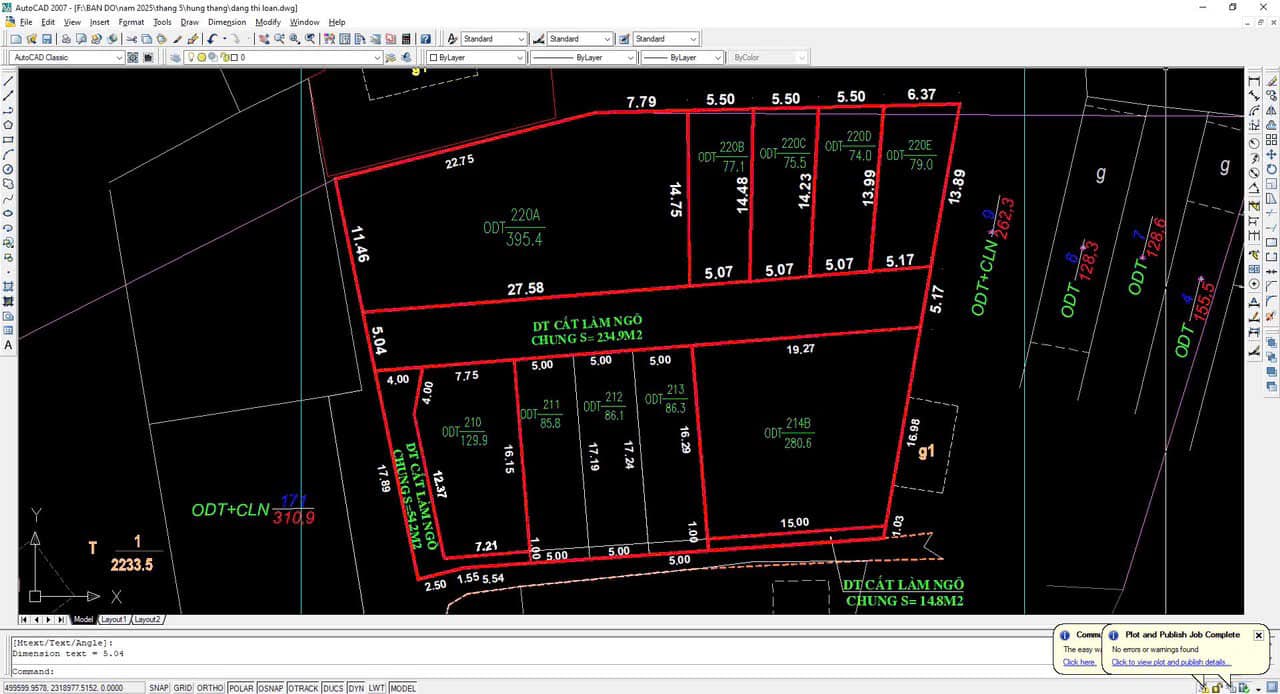Expand the ByLayer linetype dropdown

(x=629, y=57)
